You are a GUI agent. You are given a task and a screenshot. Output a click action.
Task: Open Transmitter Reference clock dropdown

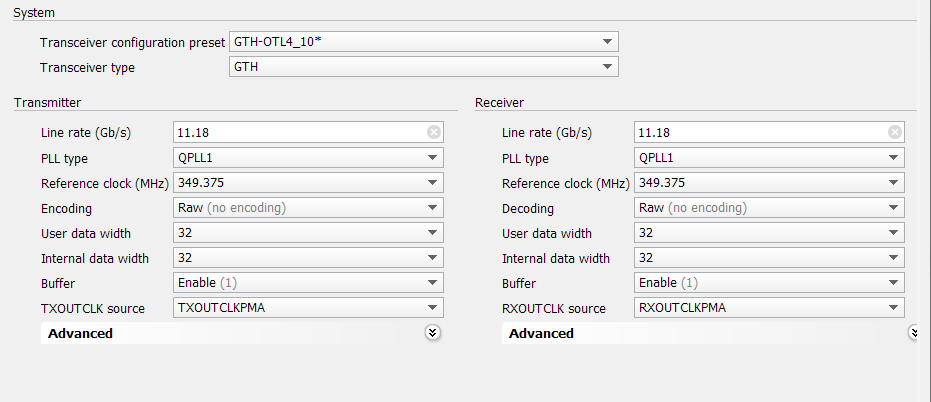[x=308, y=183]
